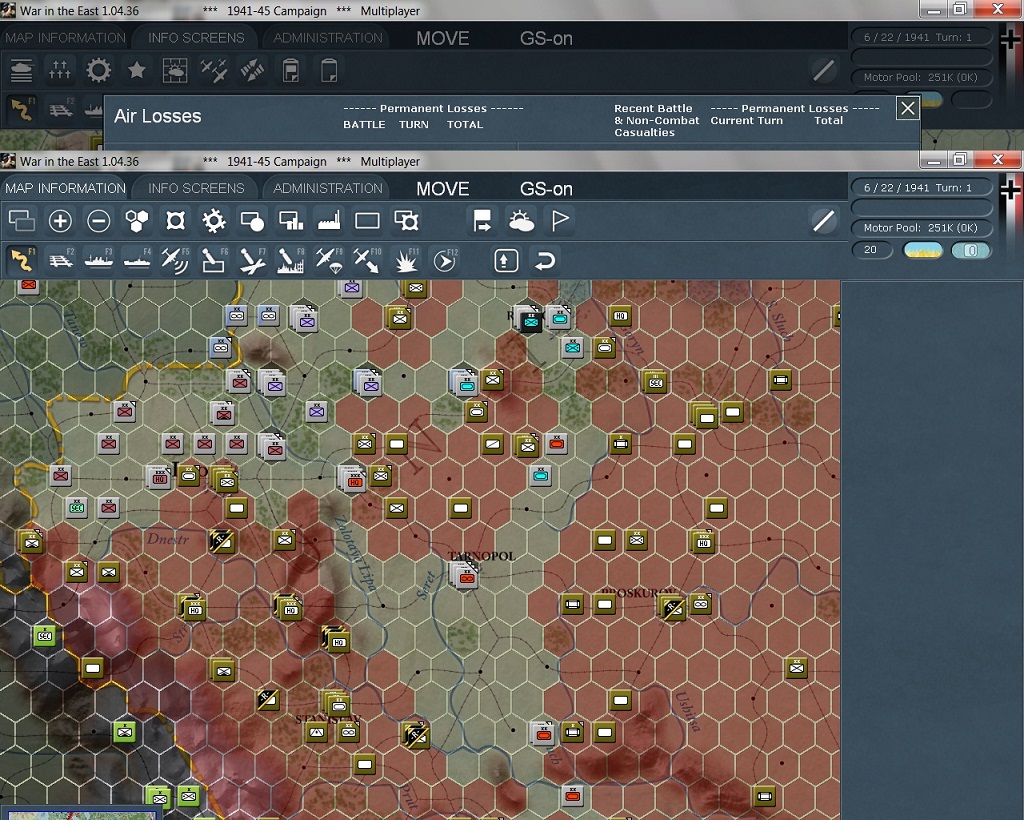Click the tank order of battle icon in back window
This screenshot has width=1024, height=820.
[x=22, y=71]
